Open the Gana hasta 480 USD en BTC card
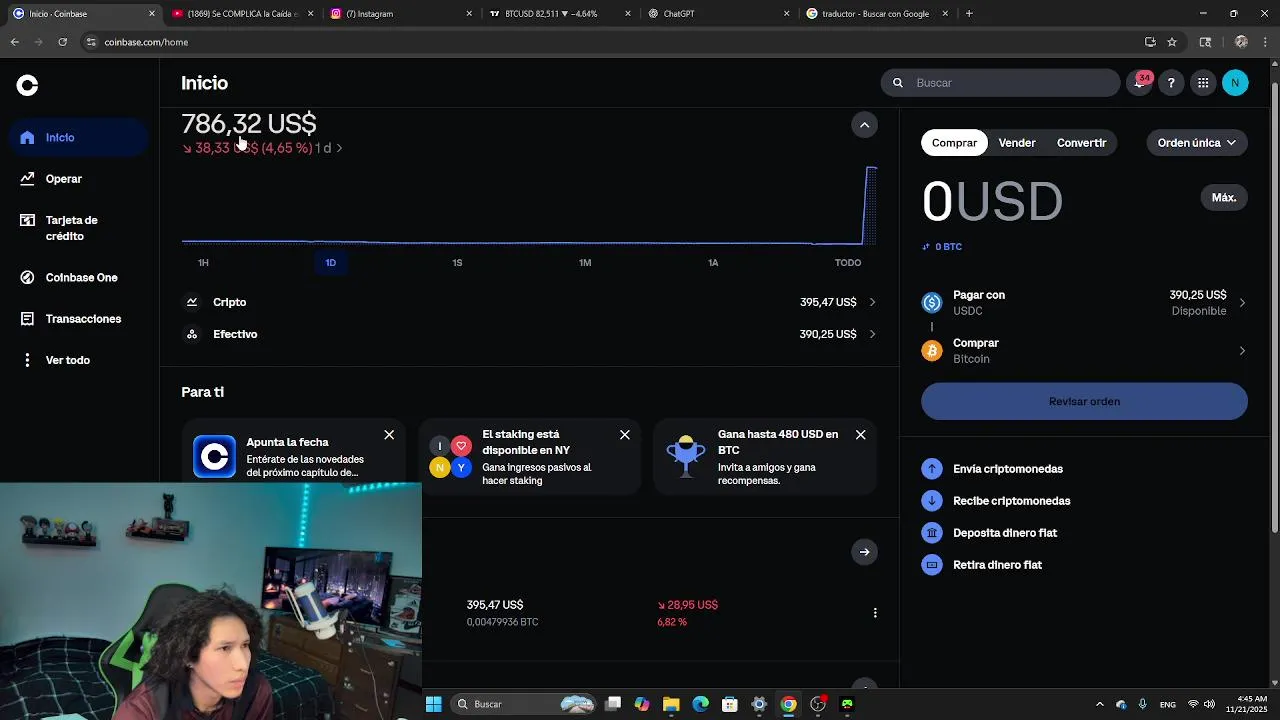 765,457
